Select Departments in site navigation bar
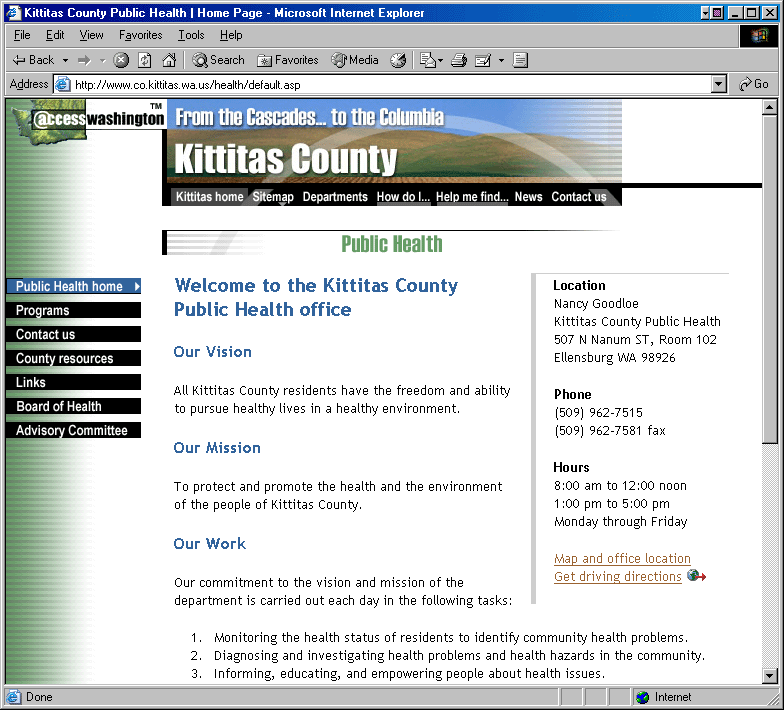784x710 pixels. [x=335, y=197]
